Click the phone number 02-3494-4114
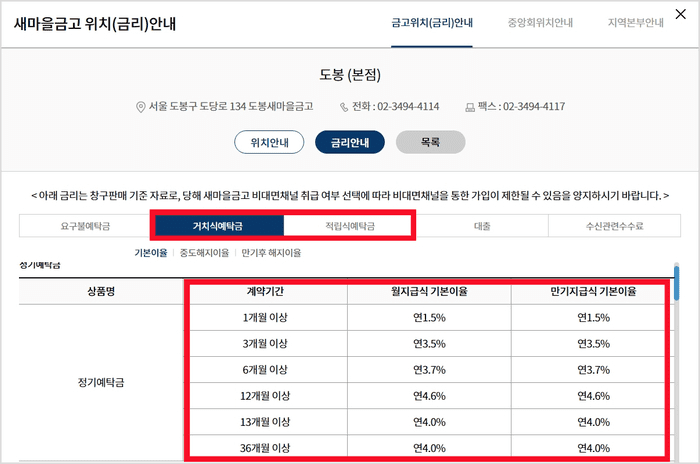The image size is (700, 464). click(408, 107)
